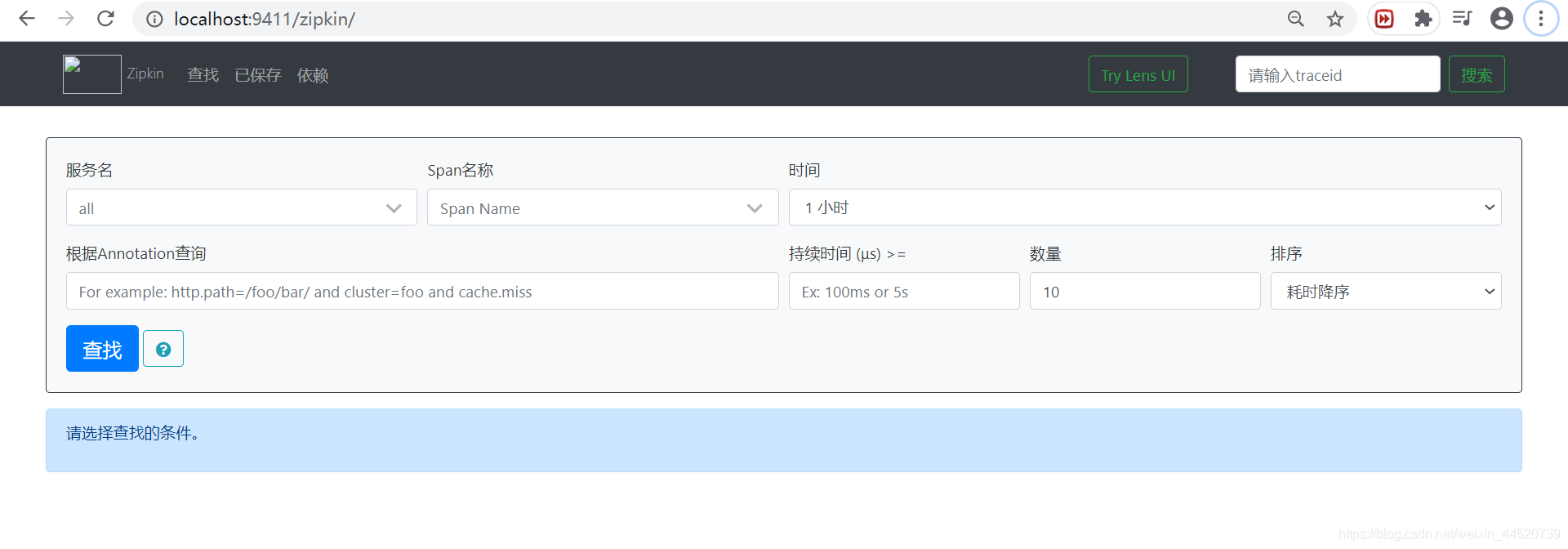The width and height of the screenshot is (1568, 549).
Task: Open the browser profile avatar
Action: tap(1501, 19)
